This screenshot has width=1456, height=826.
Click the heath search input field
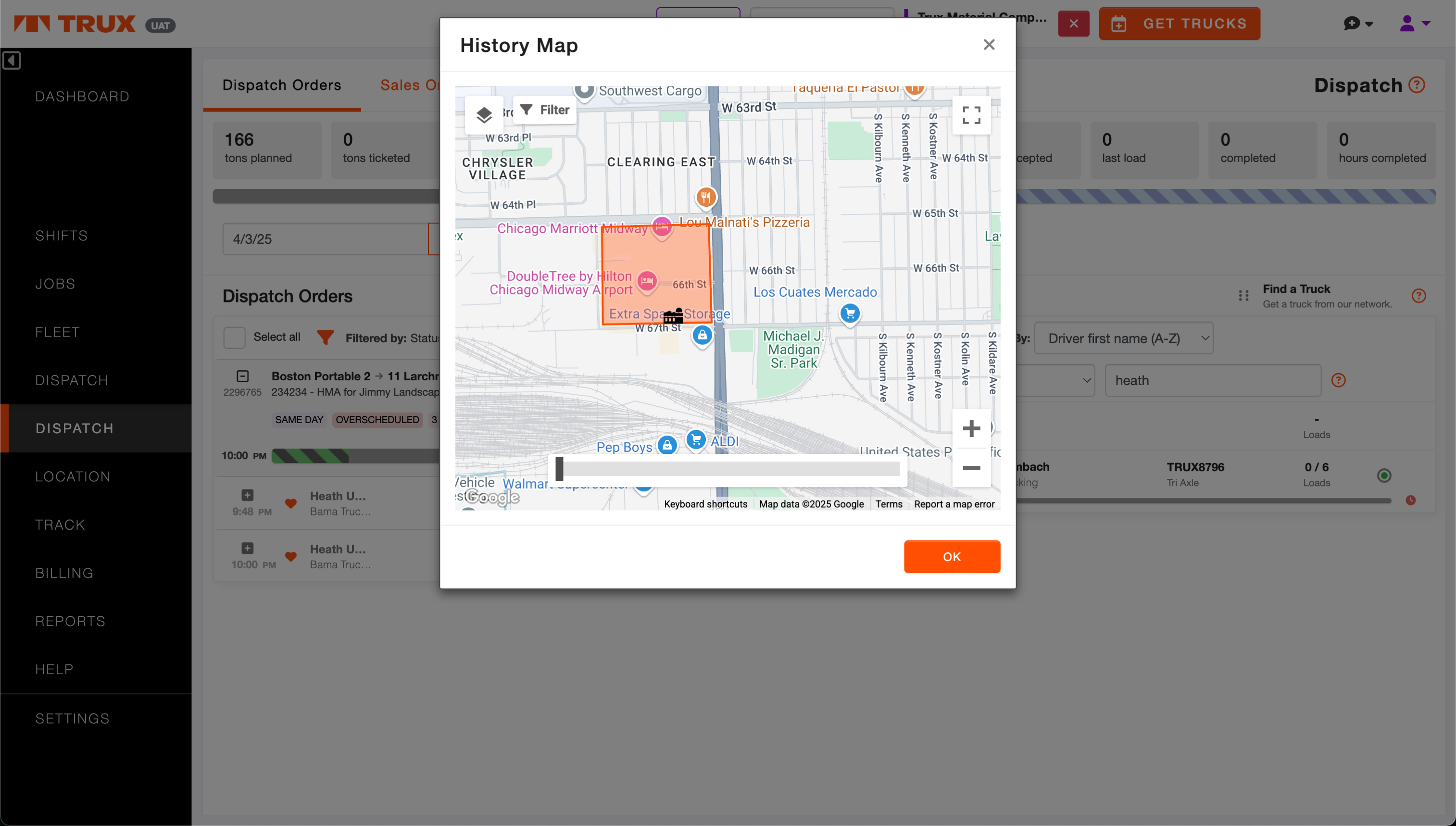[x=1213, y=380]
